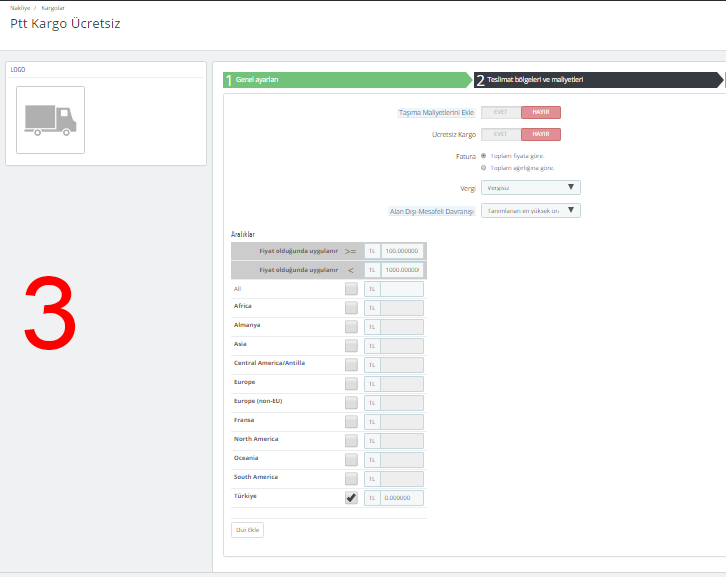Click the Africa row price field
The image size is (726, 577).
[x=402, y=308]
